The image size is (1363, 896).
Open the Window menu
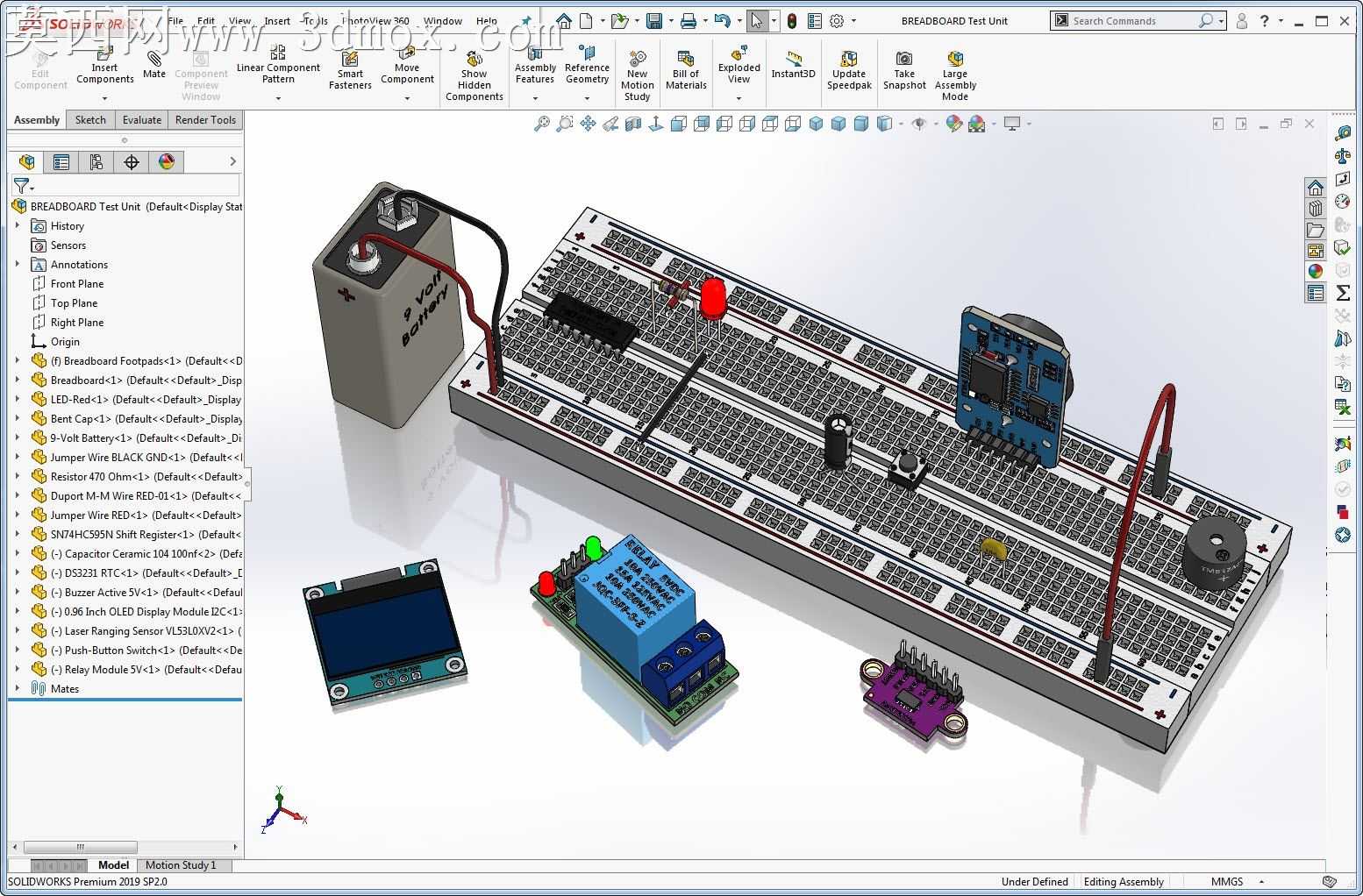(x=443, y=21)
